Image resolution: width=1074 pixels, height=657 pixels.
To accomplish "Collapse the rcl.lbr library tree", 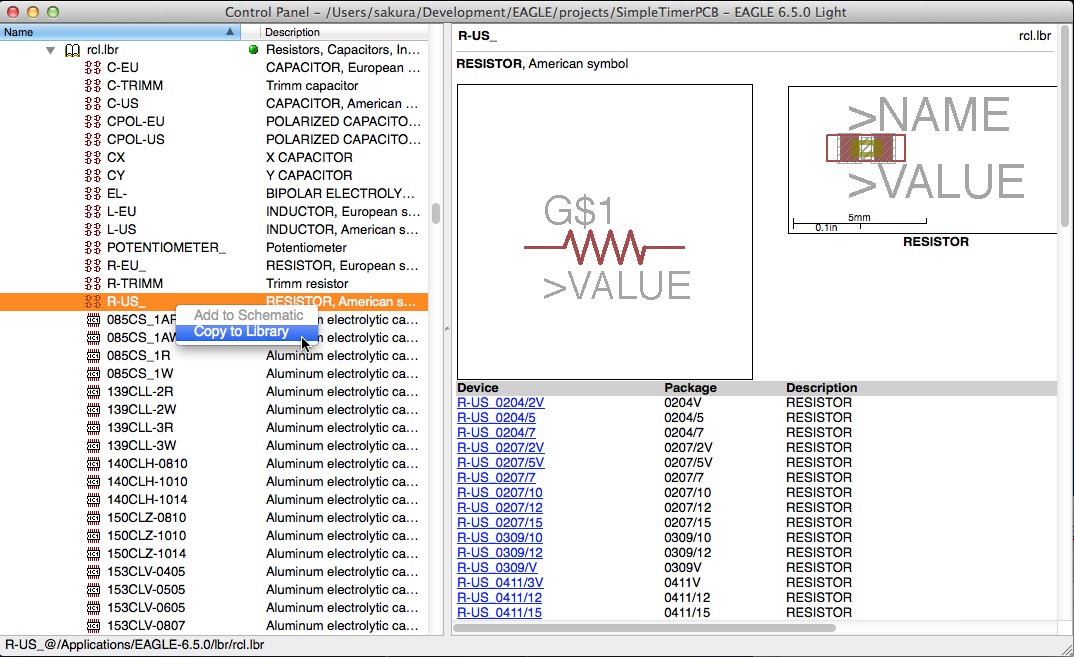I will point(51,50).
